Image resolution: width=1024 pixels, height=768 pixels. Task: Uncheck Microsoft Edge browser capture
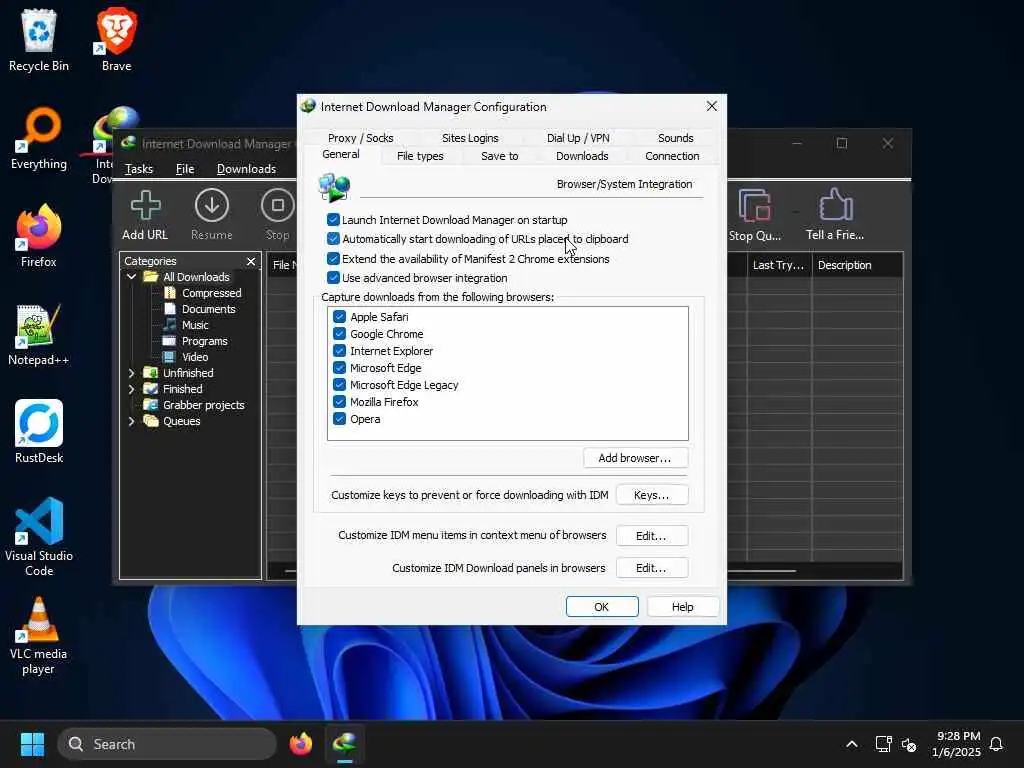(339, 368)
